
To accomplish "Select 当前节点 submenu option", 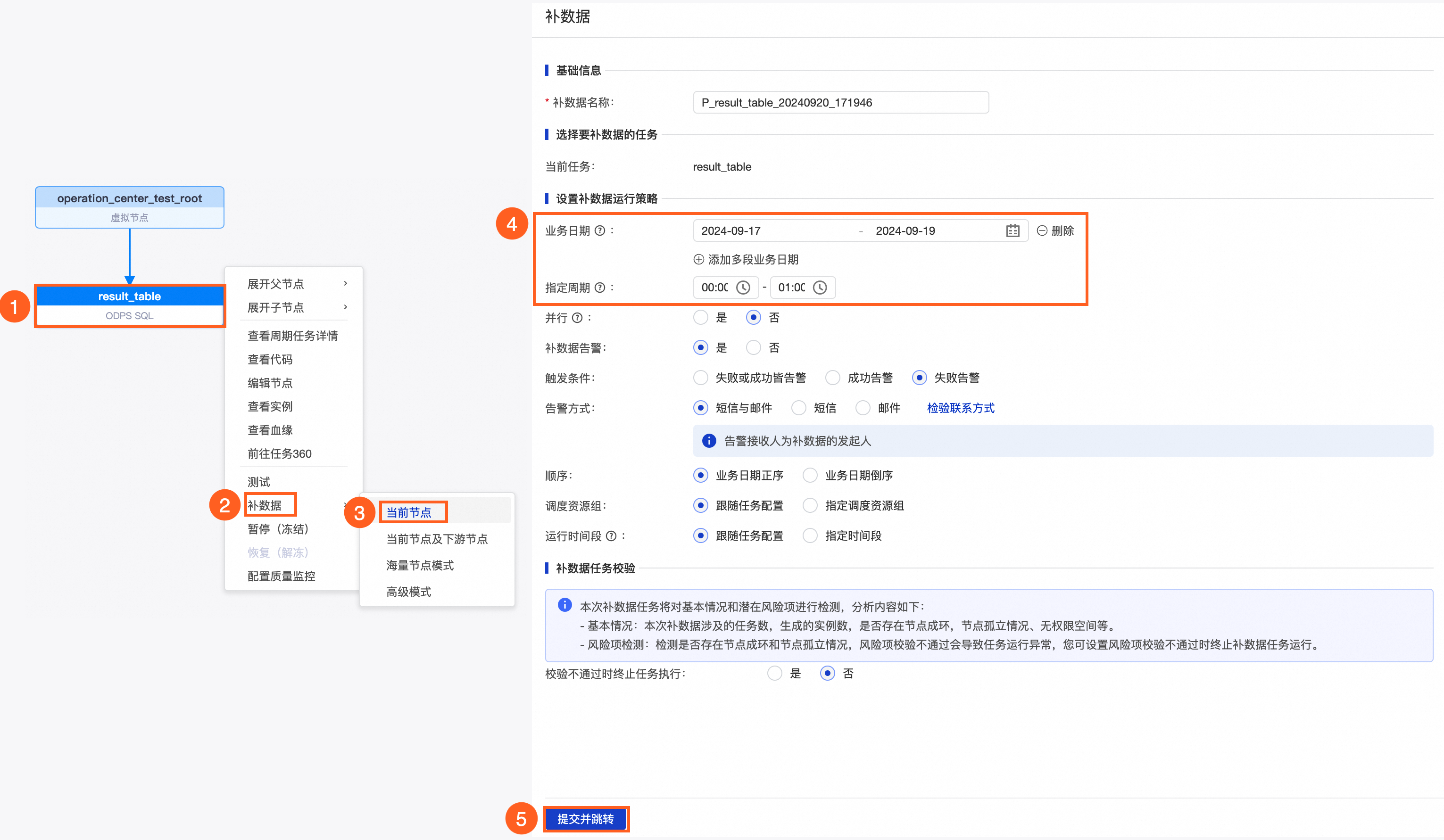I will [x=408, y=512].
